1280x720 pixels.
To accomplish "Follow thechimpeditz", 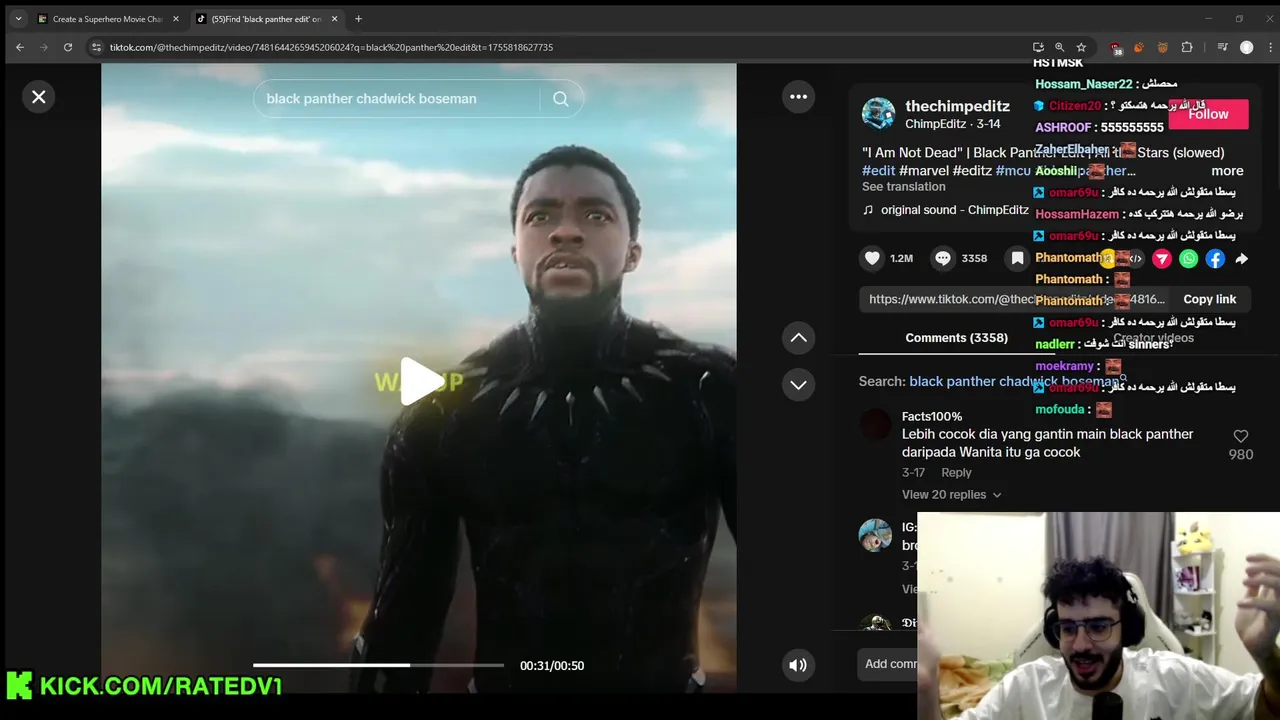I will [1208, 114].
